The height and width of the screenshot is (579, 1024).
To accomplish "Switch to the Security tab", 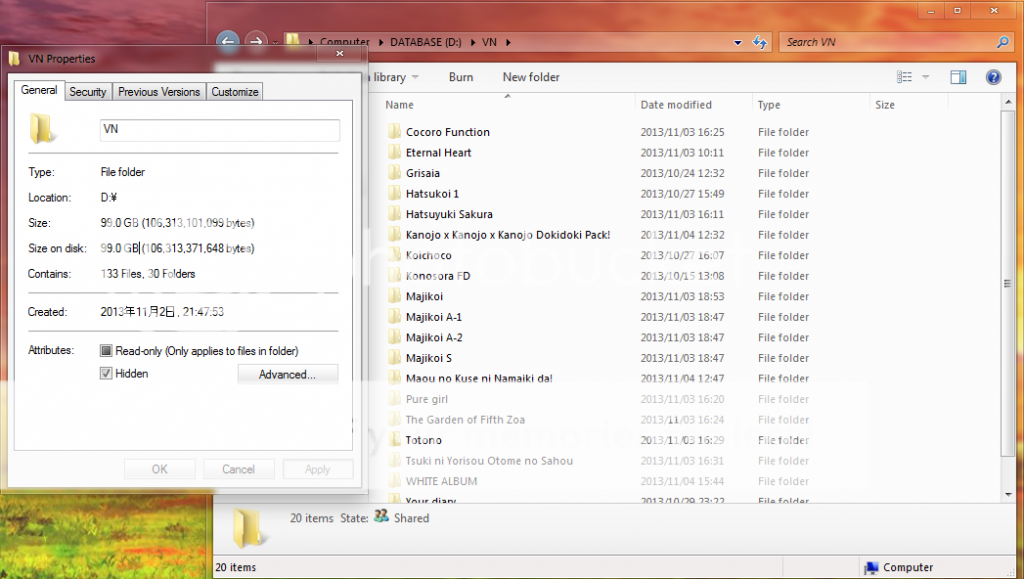I will [x=88, y=92].
